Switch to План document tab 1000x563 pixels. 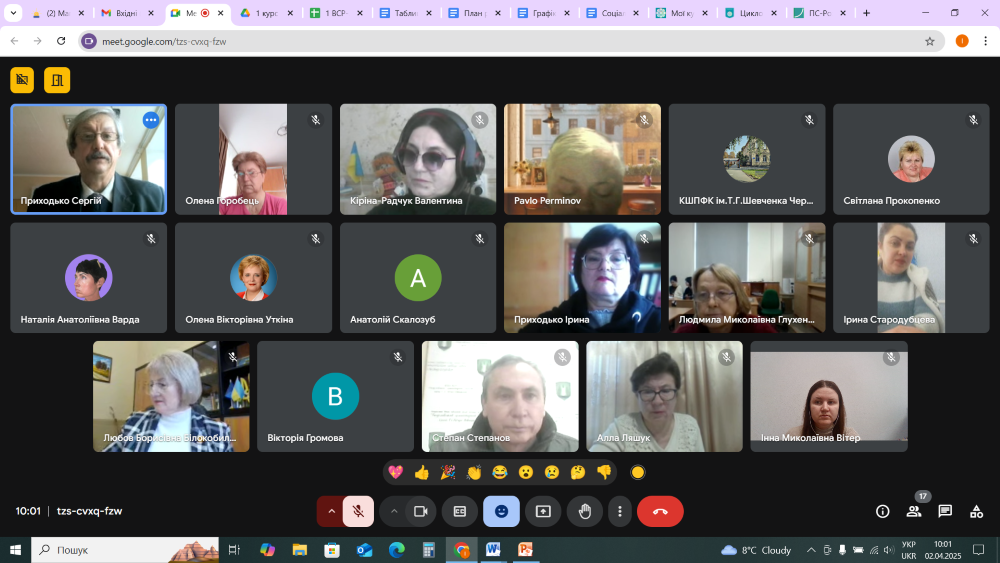pyautogui.click(x=473, y=13)
